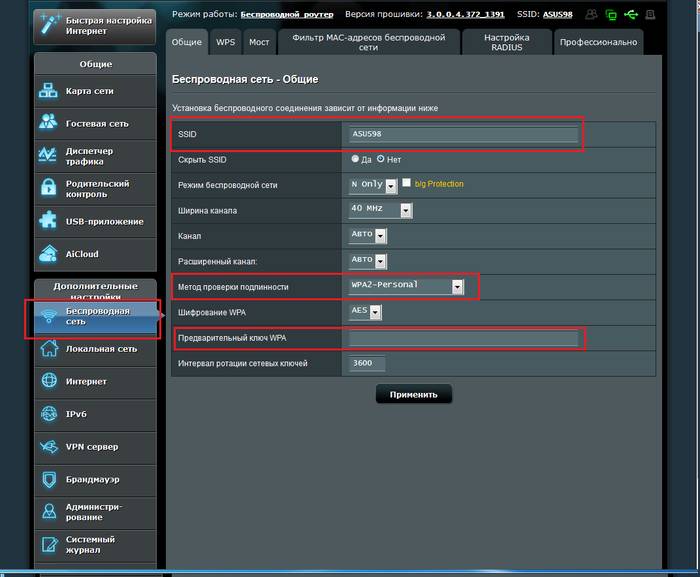Select Да radio button for Скрыть SSID

click(355, 159)
